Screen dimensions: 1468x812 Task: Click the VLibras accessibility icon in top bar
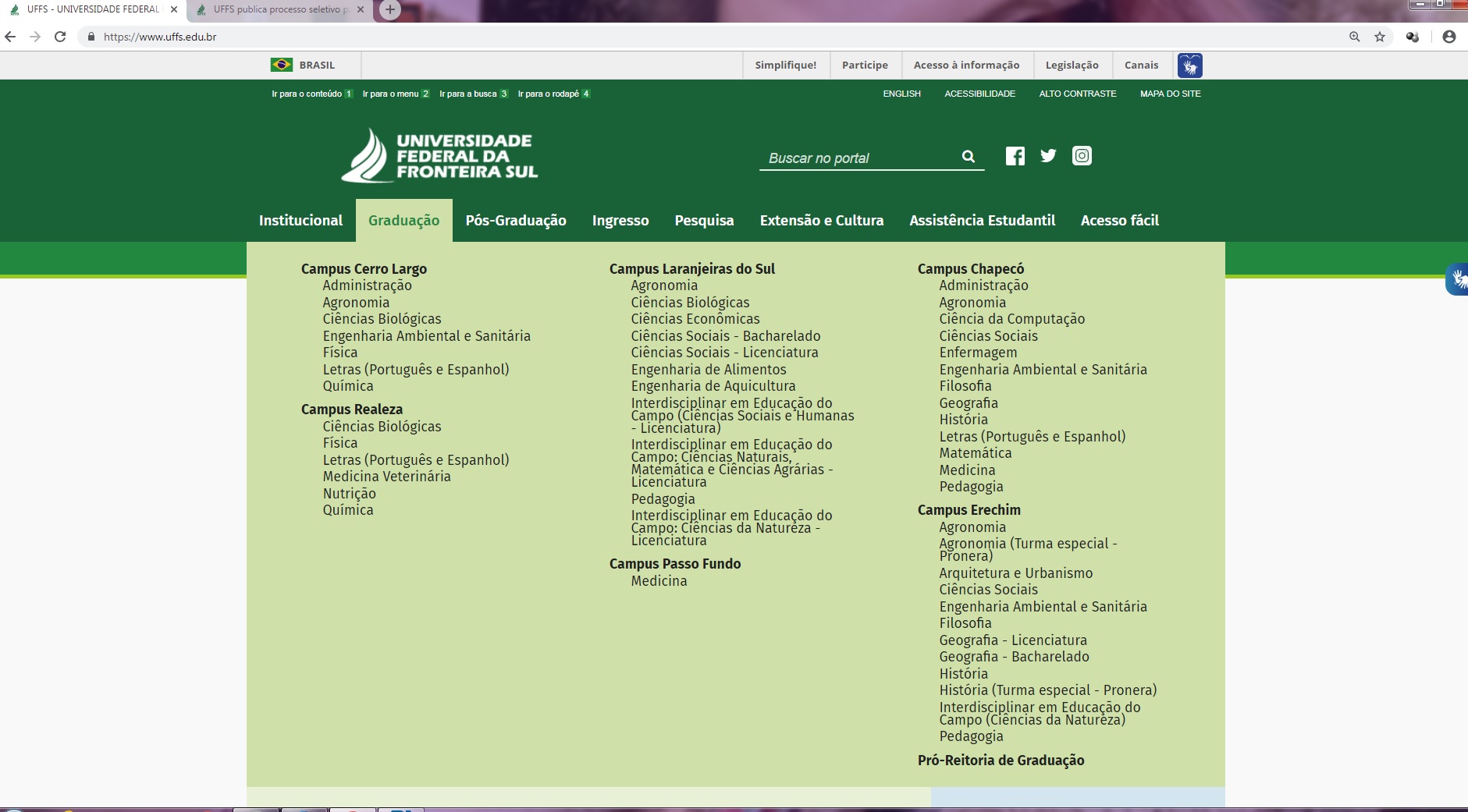click(1189, 66)
